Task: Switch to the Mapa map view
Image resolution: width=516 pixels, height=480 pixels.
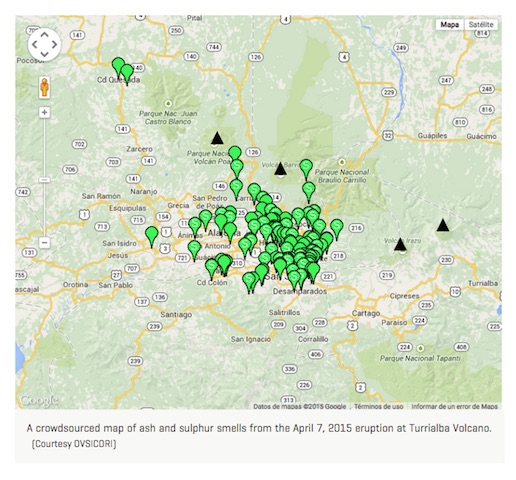Action: coord(449,25)
